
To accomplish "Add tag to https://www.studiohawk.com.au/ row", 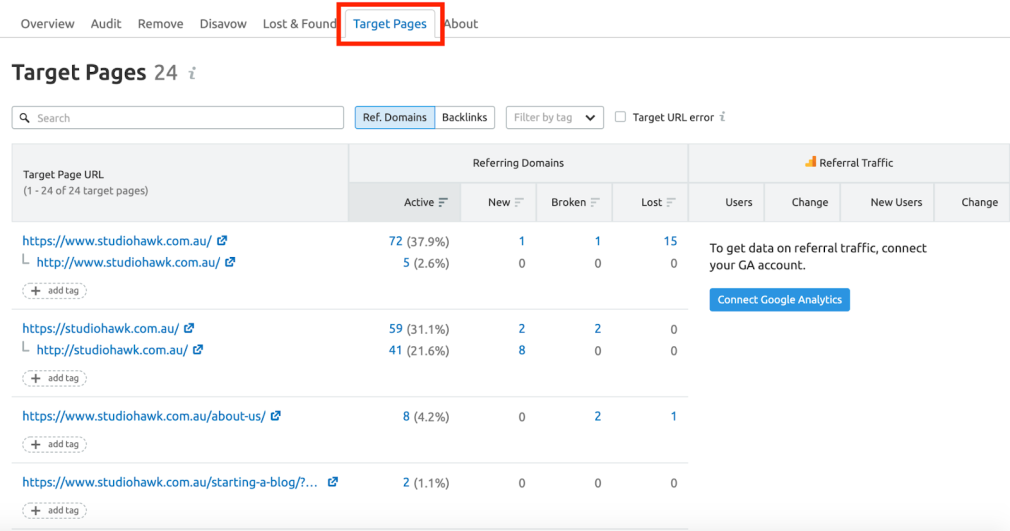I will click(55, 291).
